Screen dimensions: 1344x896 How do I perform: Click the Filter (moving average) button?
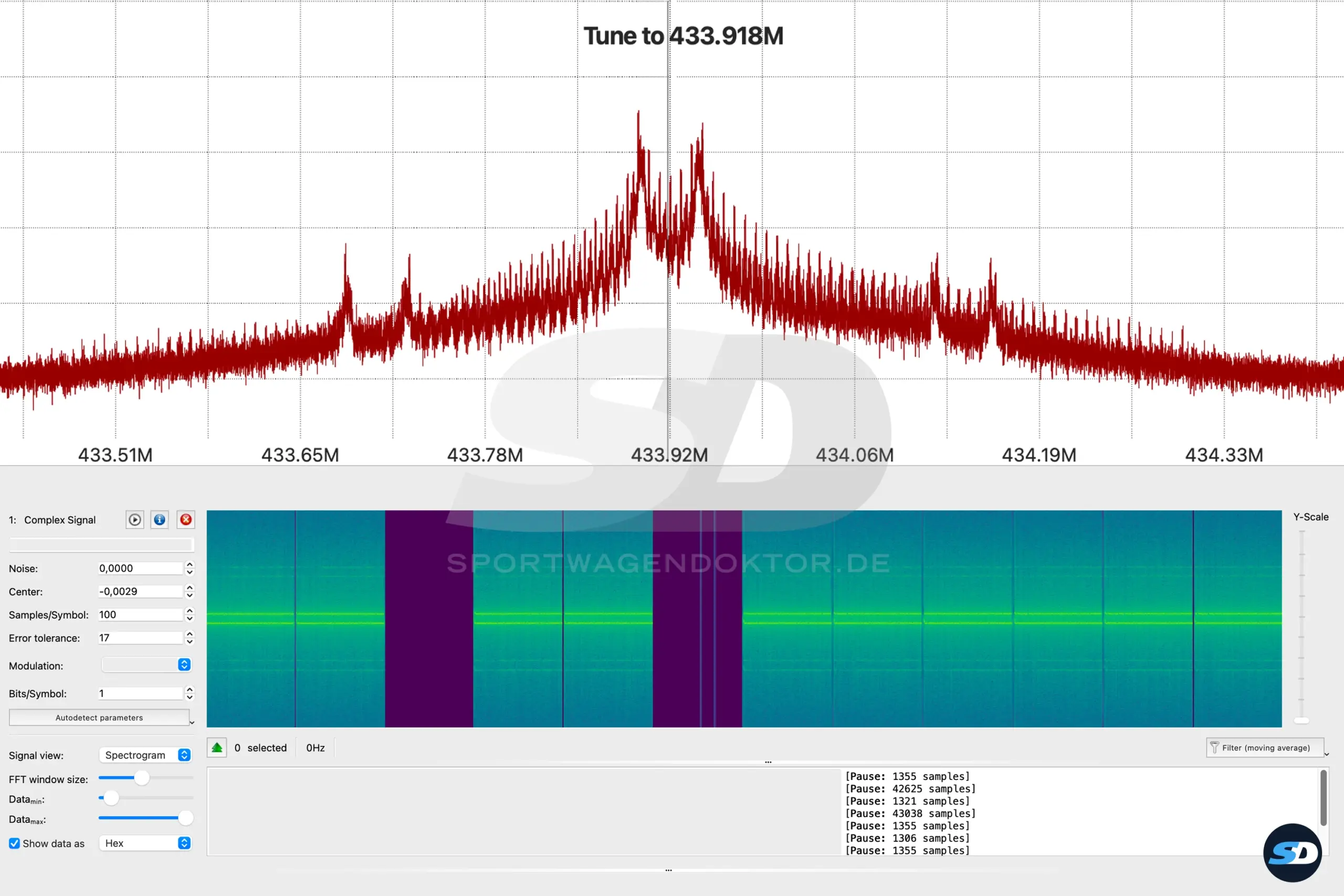[1265, 747]
